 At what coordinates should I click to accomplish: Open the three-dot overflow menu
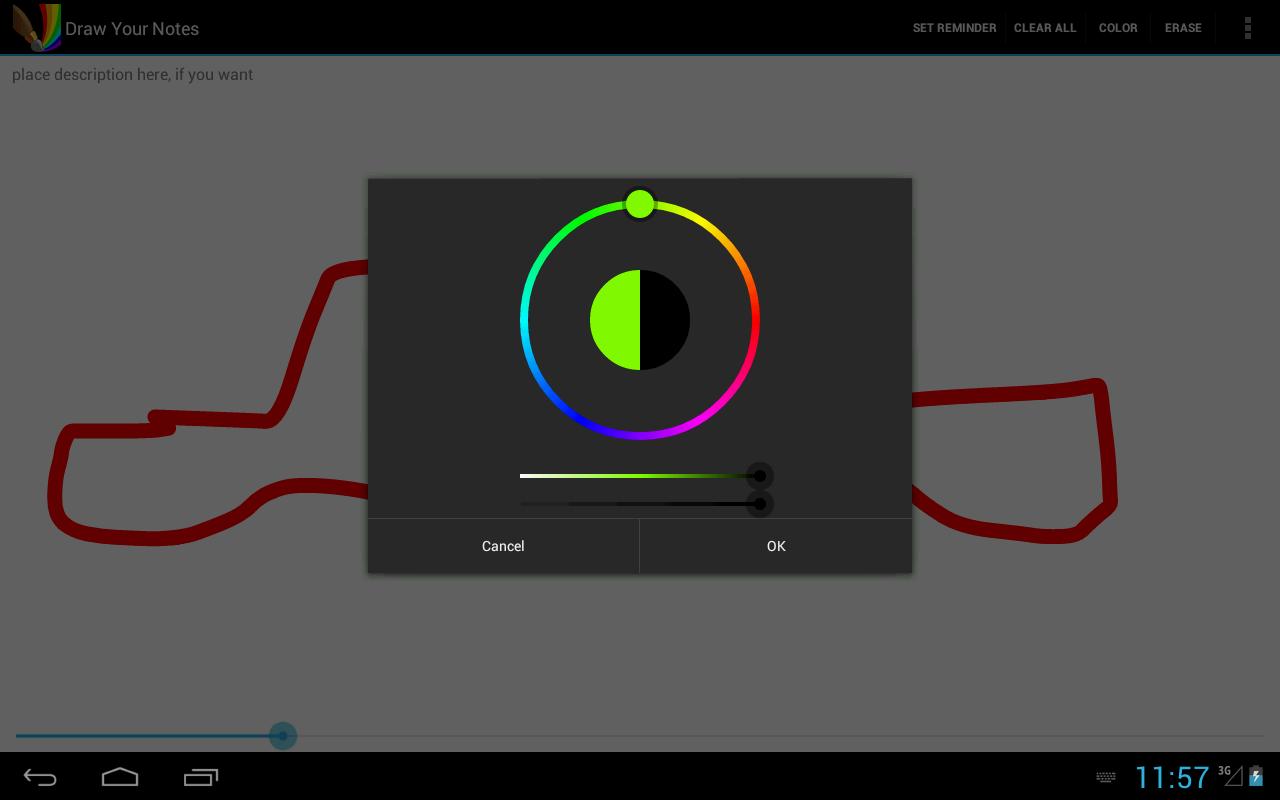[x=1247, y=28]
